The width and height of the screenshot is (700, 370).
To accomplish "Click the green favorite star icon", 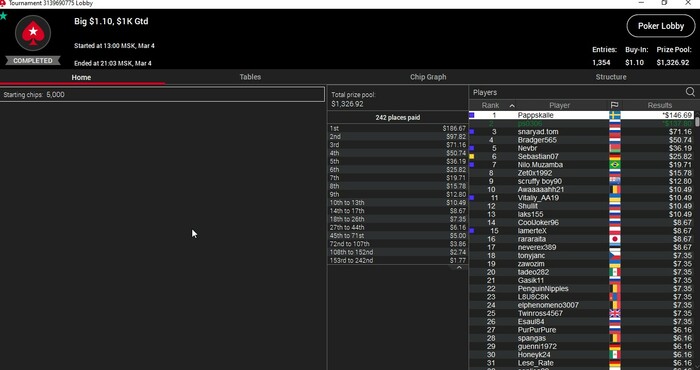I will click(4, 16).
